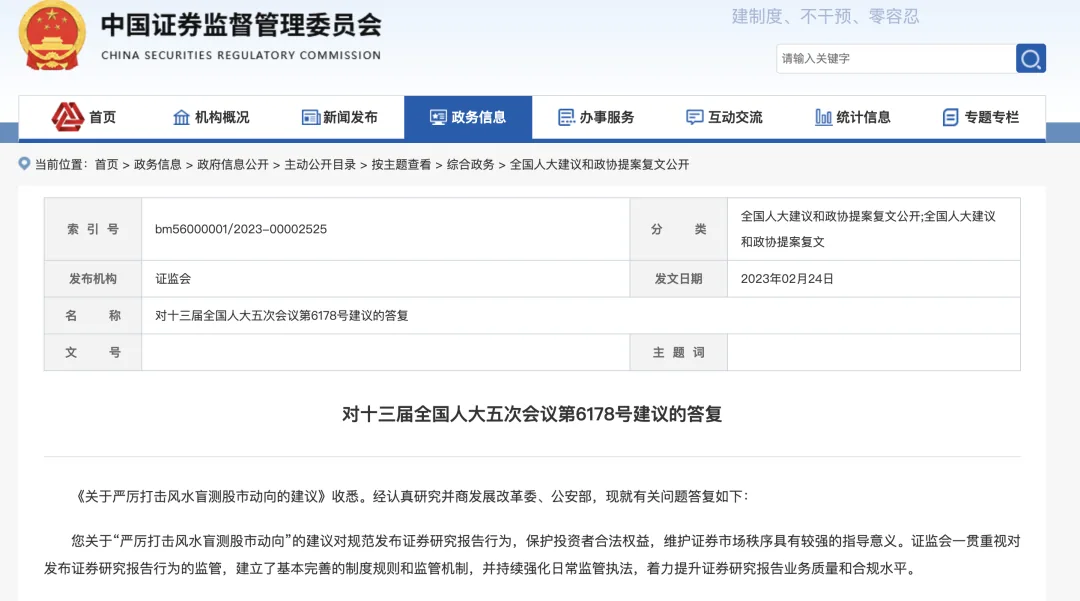
Task: Open 政府信息公开 breadcrumb link
Action: tap(233, 165)
